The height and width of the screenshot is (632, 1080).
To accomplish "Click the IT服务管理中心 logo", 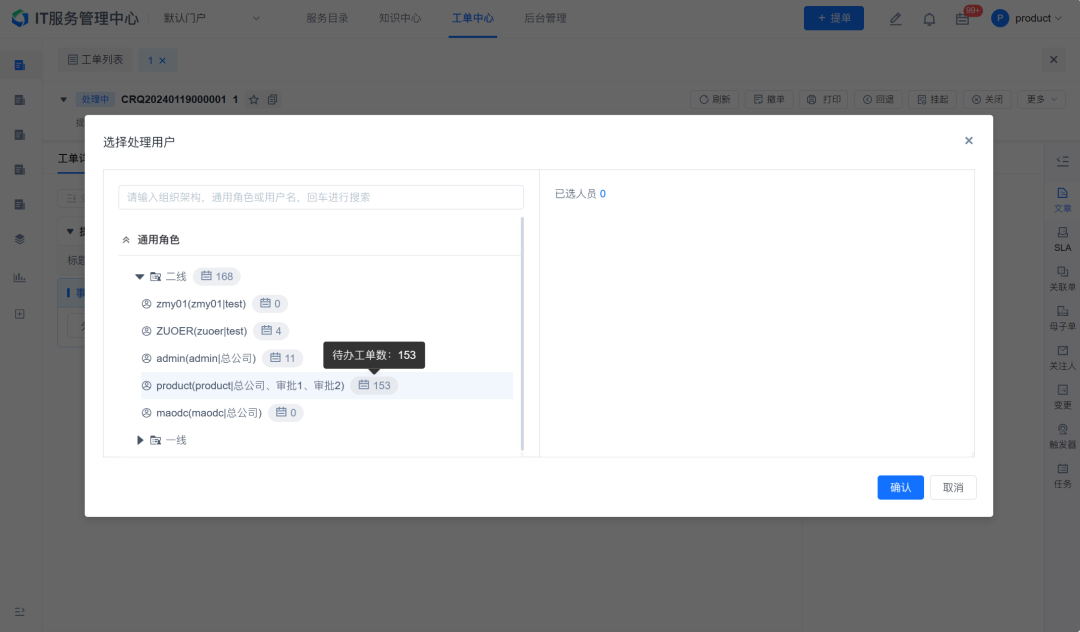I will point(76,18).
